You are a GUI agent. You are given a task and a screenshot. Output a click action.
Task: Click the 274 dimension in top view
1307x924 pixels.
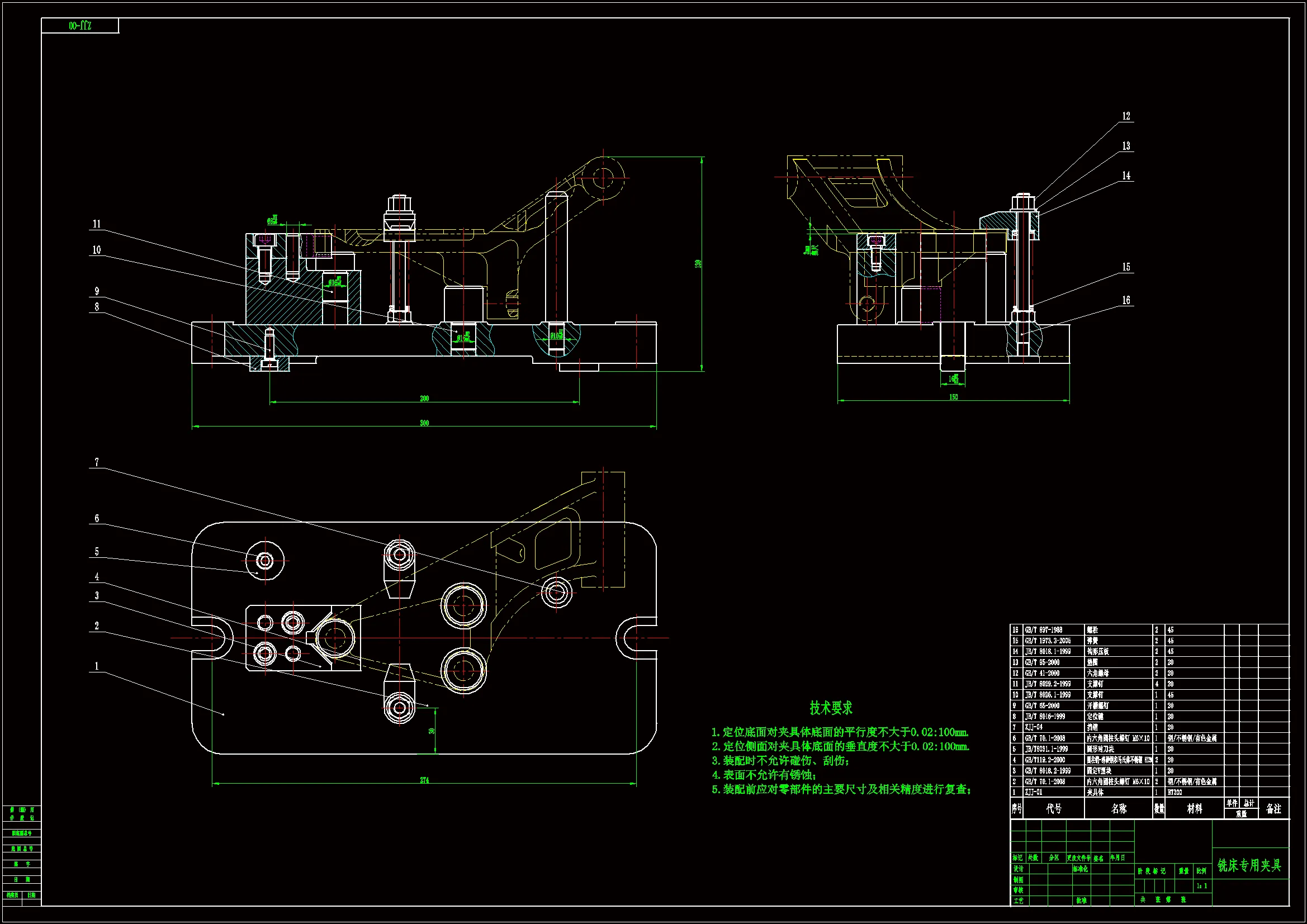point(424,780)
